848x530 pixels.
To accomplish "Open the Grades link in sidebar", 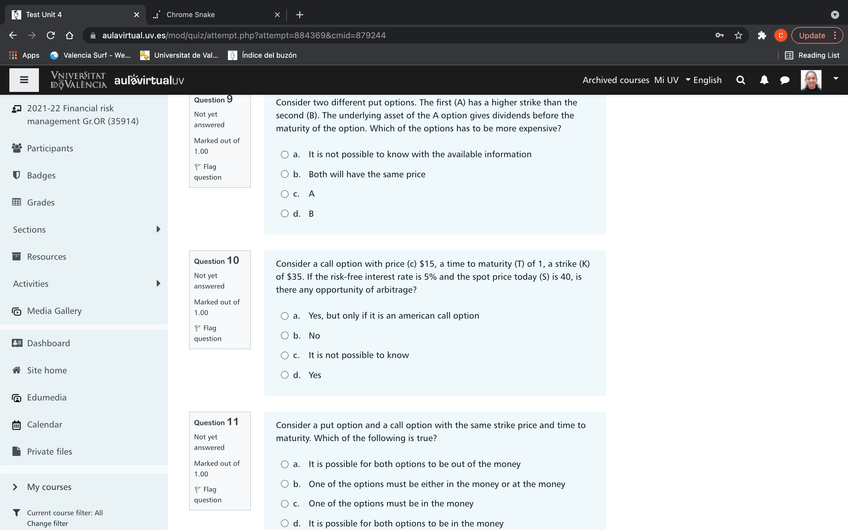I will (x=40, y=202).
